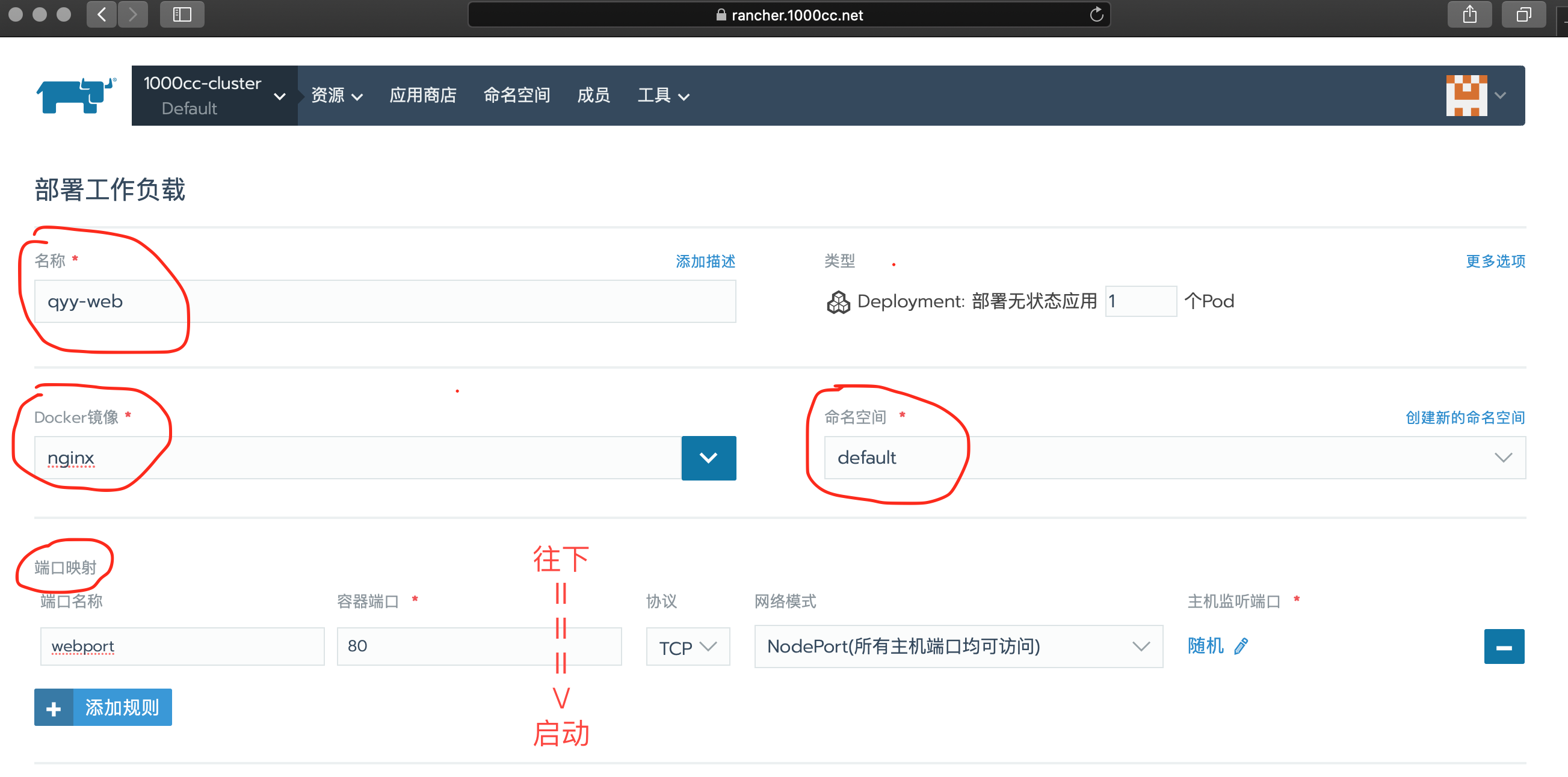Click the 类型 label
Screen dimensions: 1568x777
point(839,261)
